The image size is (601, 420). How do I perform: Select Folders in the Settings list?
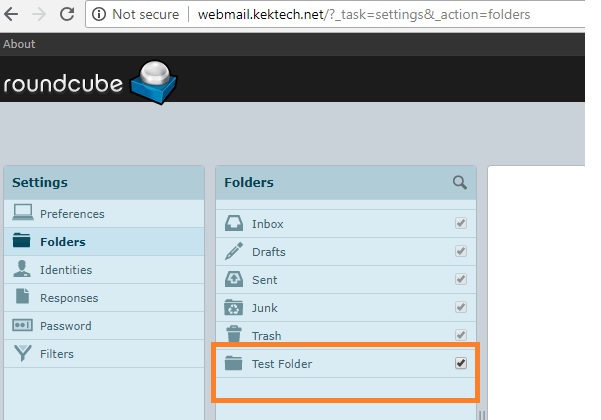point(62,242)
